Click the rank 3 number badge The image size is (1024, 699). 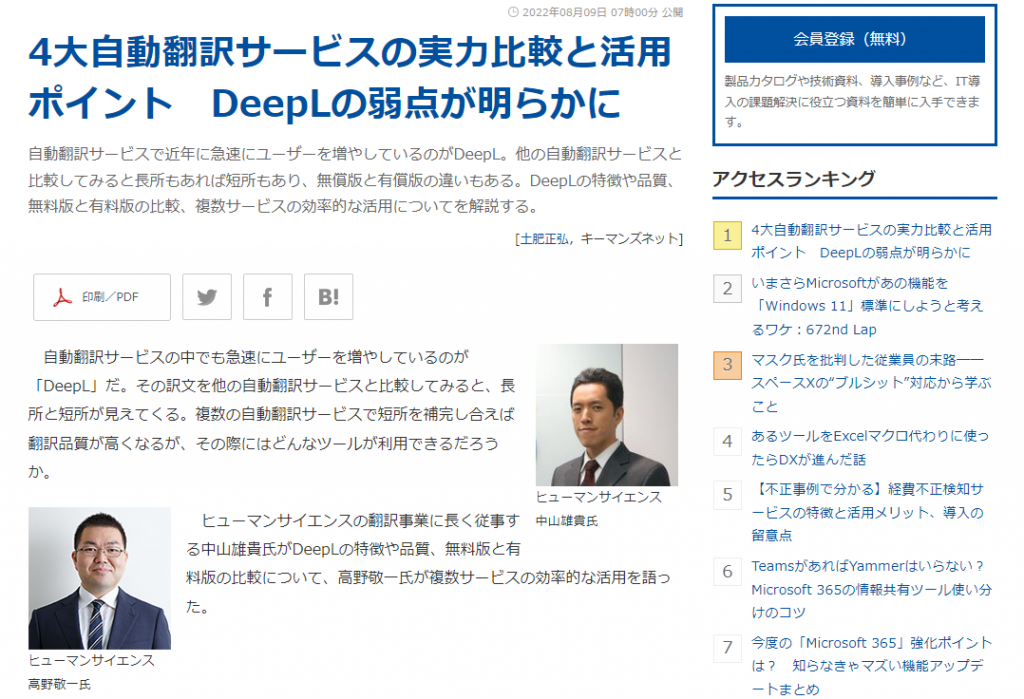coord(728,365)
